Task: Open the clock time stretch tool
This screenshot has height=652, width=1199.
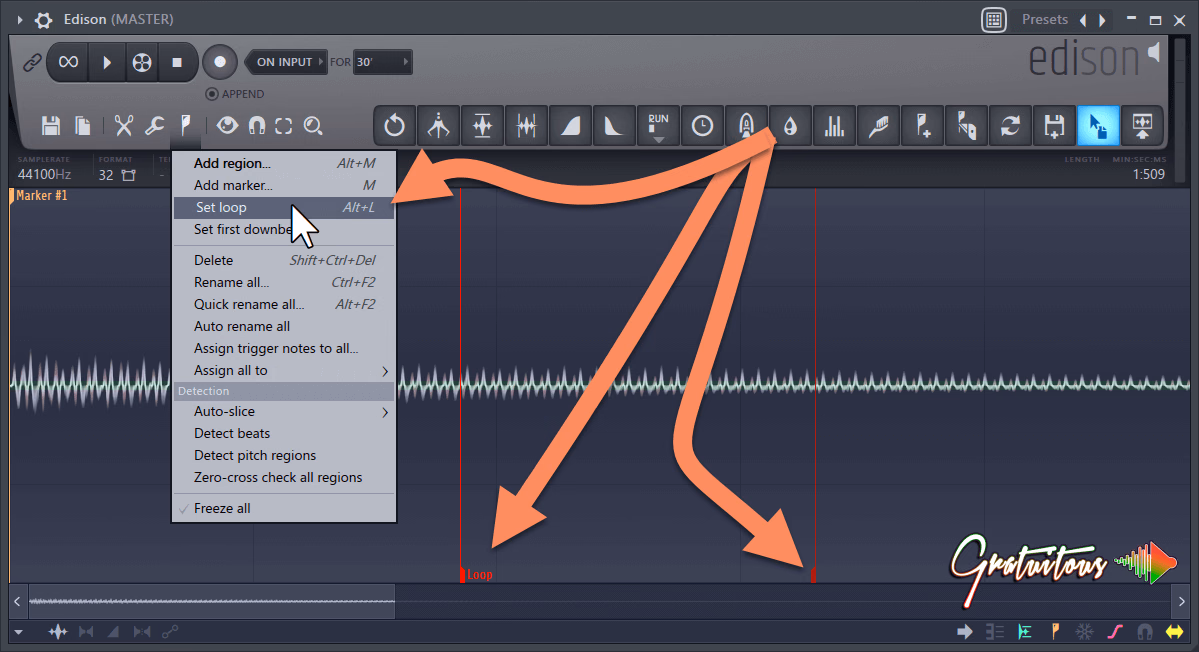Action: 702,125
